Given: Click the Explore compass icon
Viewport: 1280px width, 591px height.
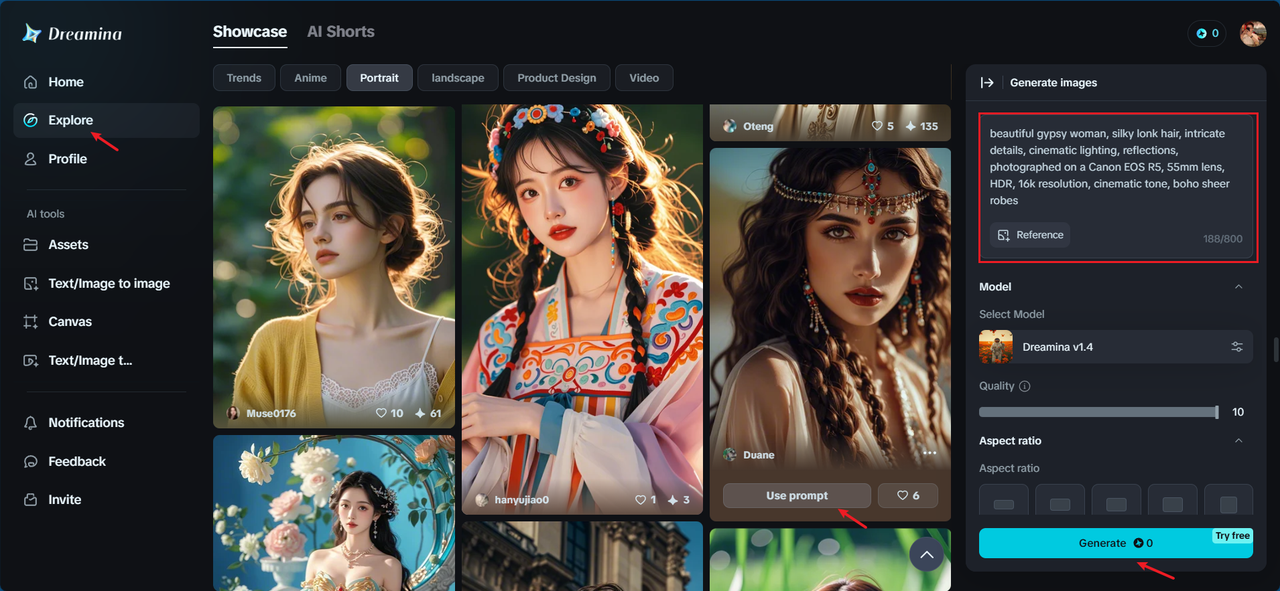Looking at the screenshot, I should [x=31, y=120].
